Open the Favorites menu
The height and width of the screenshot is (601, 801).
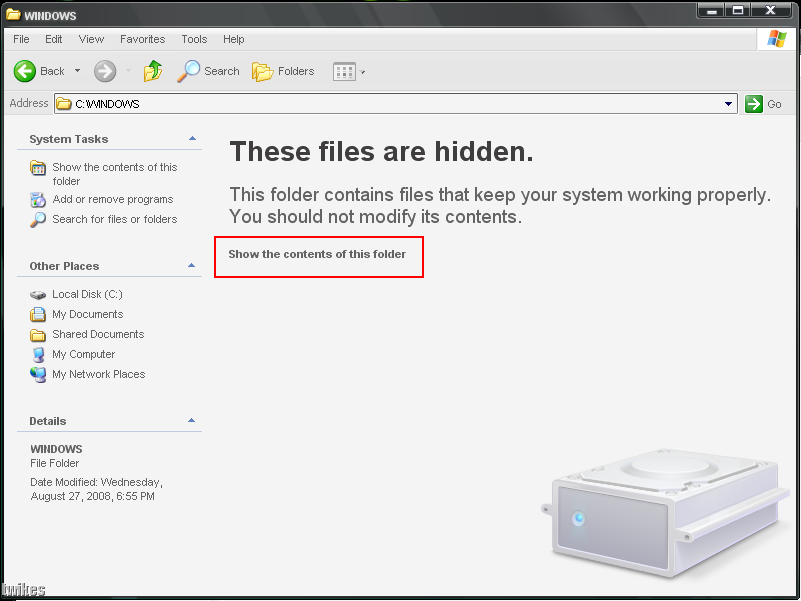coord(143,39)
